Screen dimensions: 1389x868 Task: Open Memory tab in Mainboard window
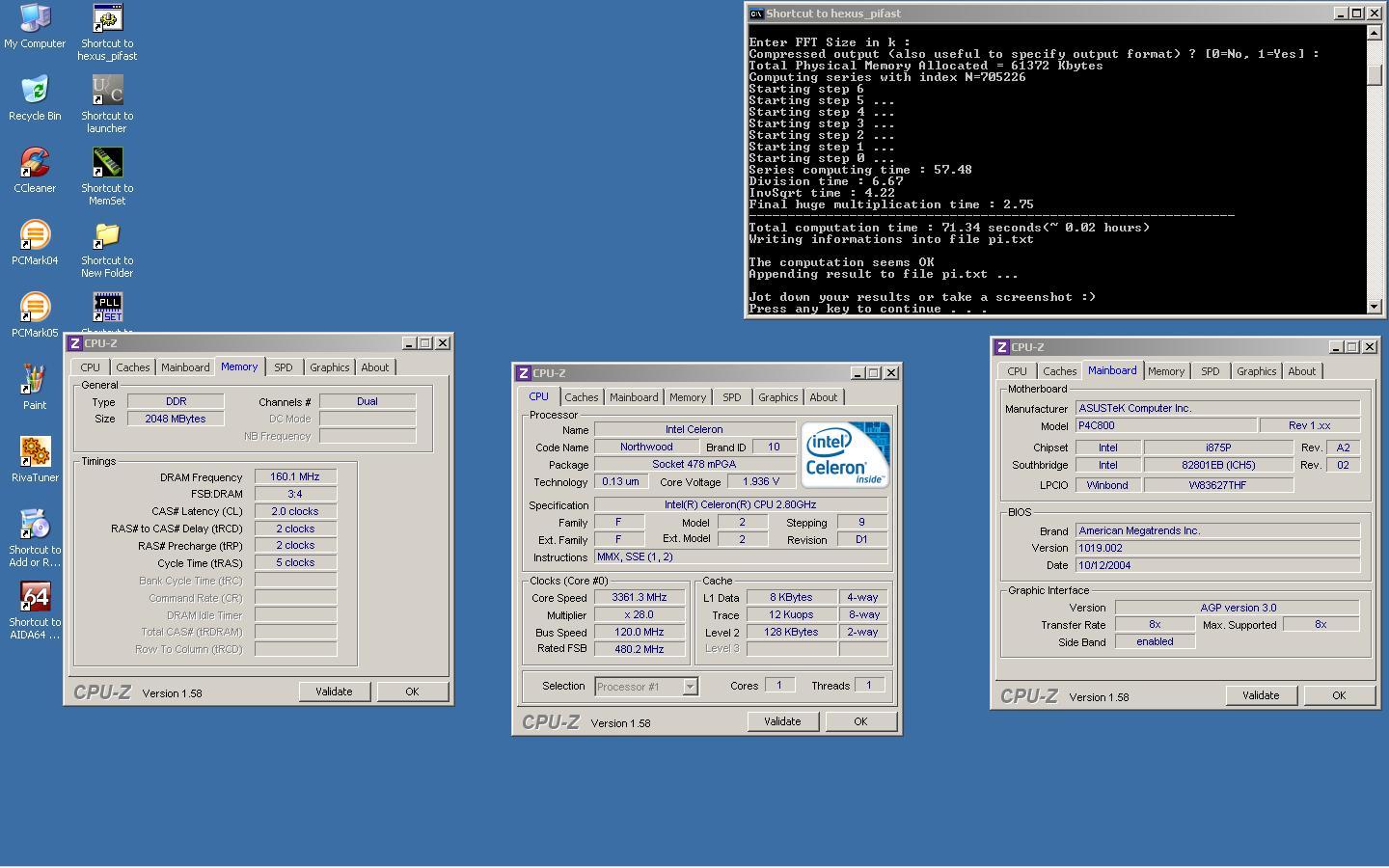click(1166, 371)
